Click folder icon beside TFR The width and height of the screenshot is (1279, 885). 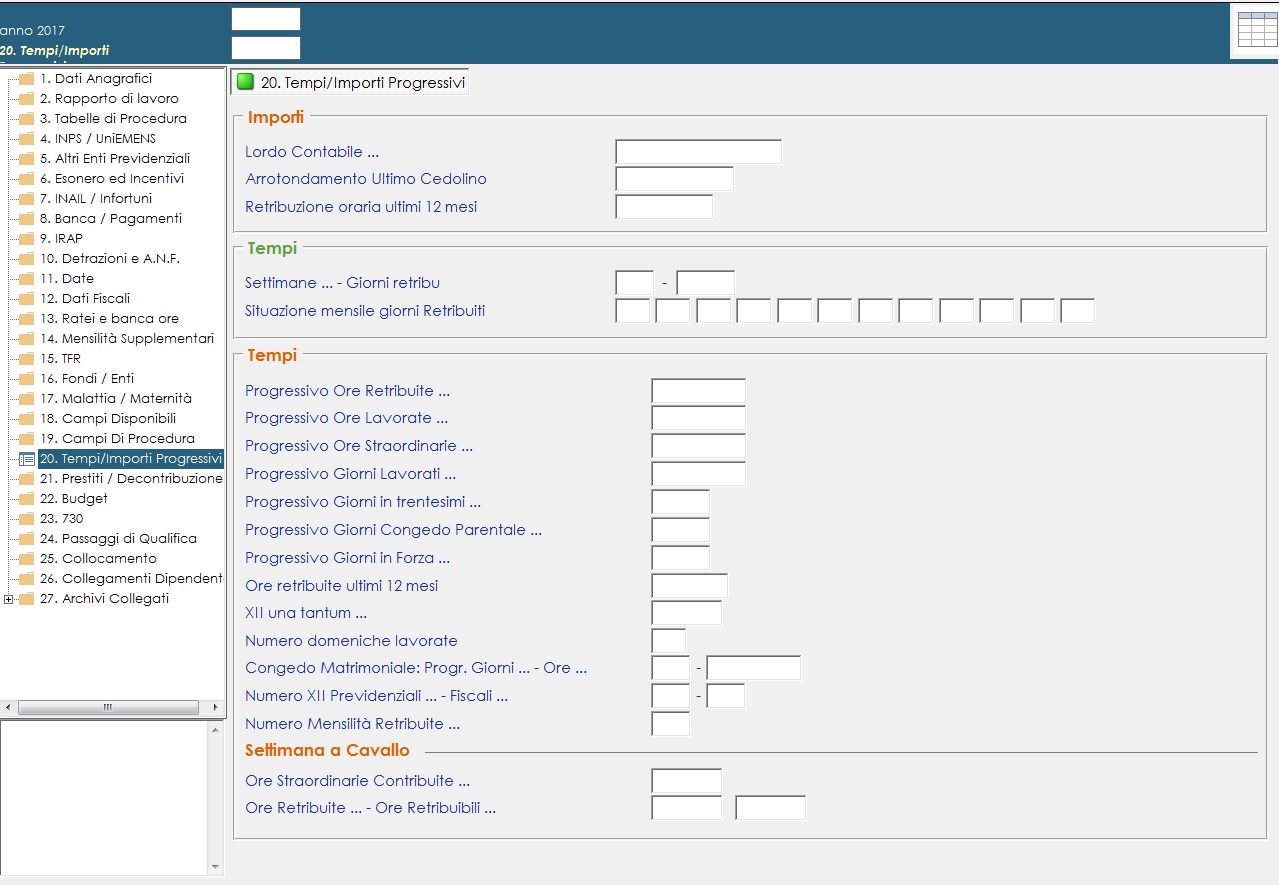click(x=27, y=359)
